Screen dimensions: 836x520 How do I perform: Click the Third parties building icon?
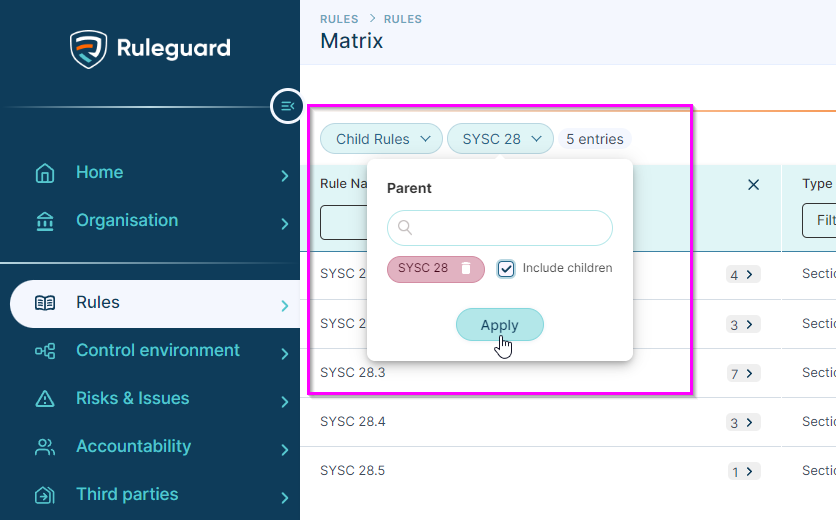[x=45, y=495]
